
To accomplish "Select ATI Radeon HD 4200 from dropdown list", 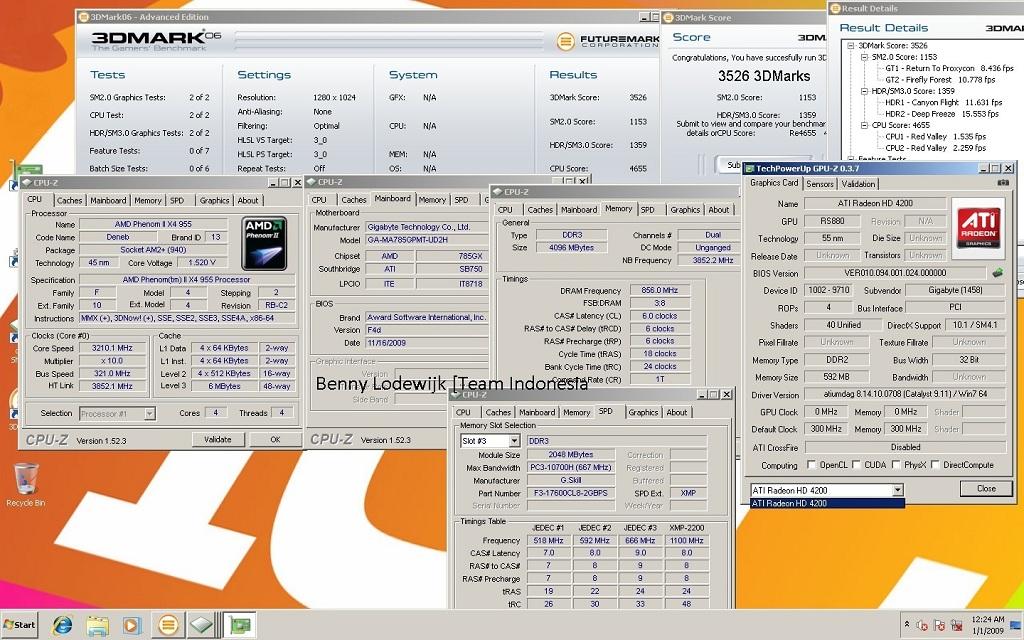I will click(x=827, y=504).
